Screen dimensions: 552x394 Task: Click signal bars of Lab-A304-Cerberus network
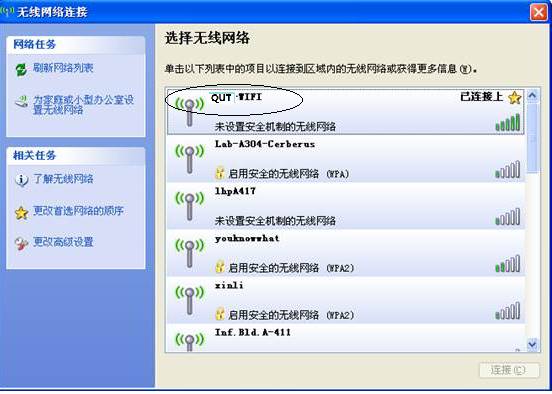(x=508, y=169)
